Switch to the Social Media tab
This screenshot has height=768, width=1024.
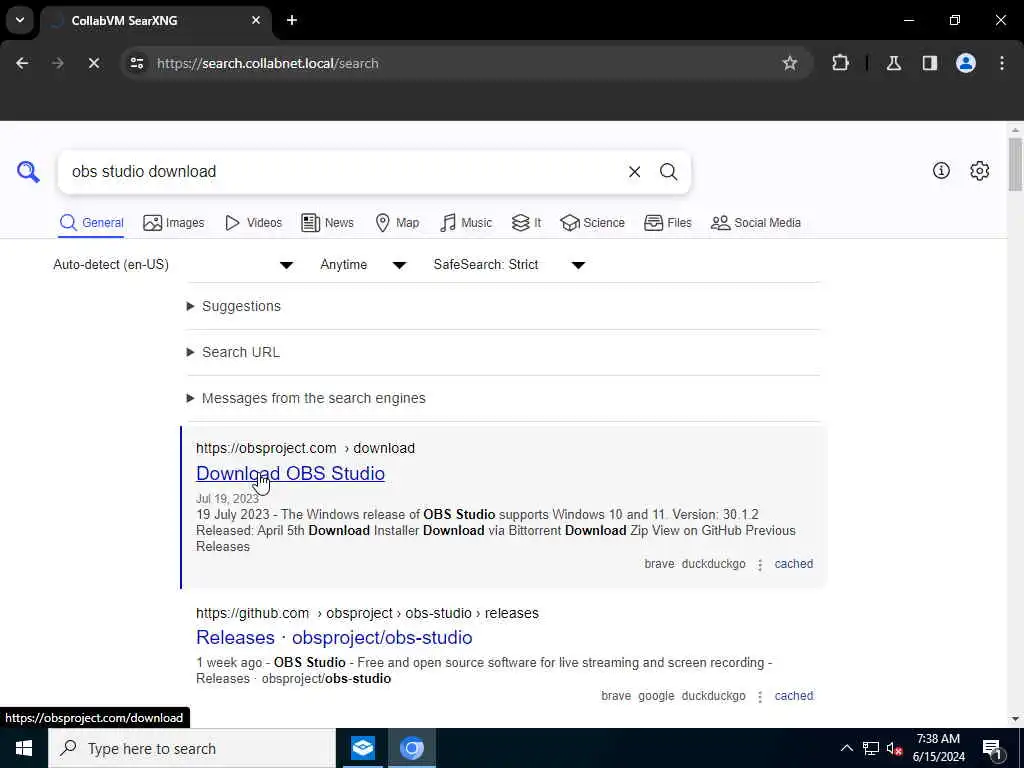pyautogui.click(x=756, y=223)
